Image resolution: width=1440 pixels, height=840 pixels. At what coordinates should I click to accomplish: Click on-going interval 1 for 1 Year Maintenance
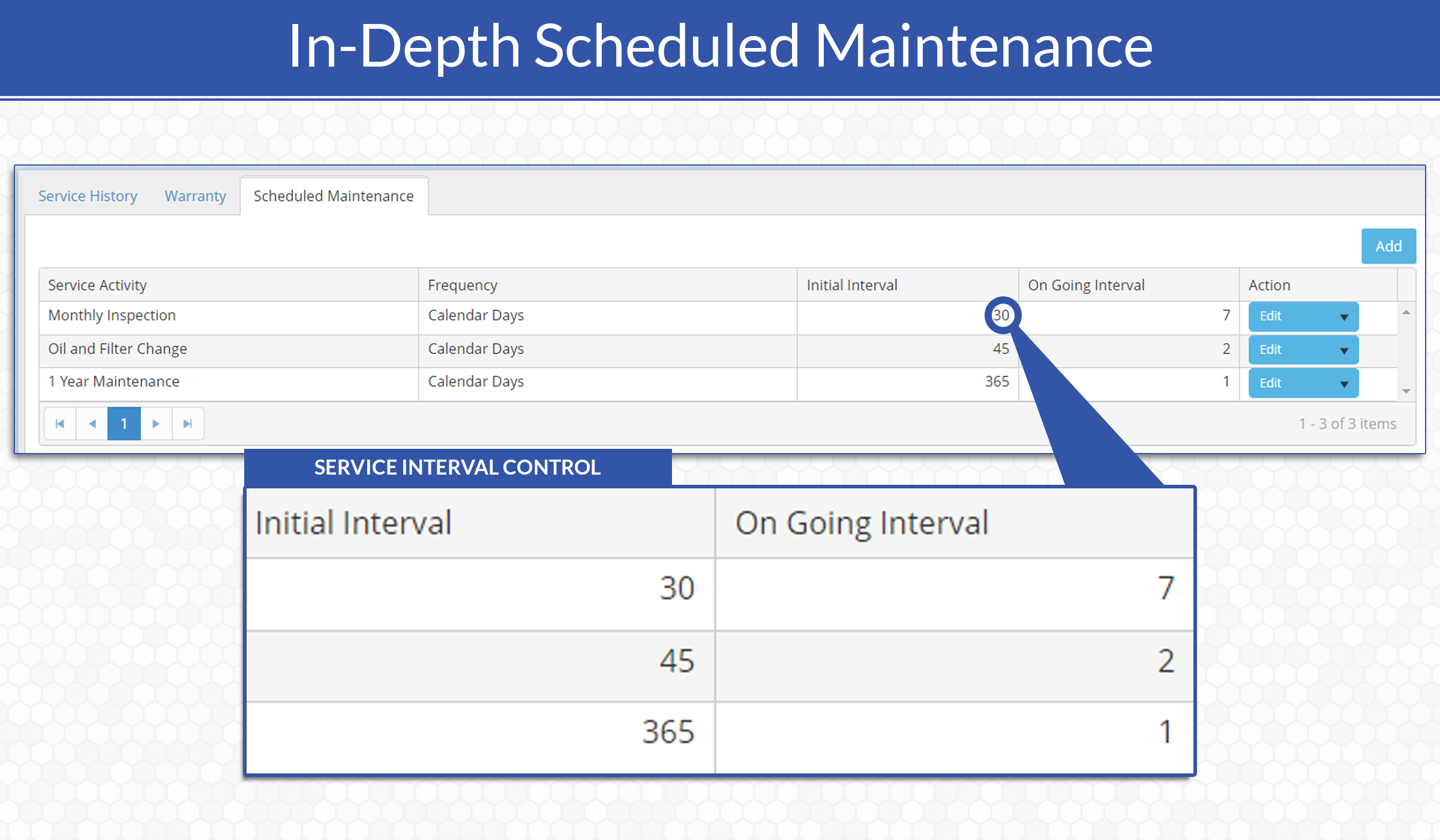(x=1226, y=382)
